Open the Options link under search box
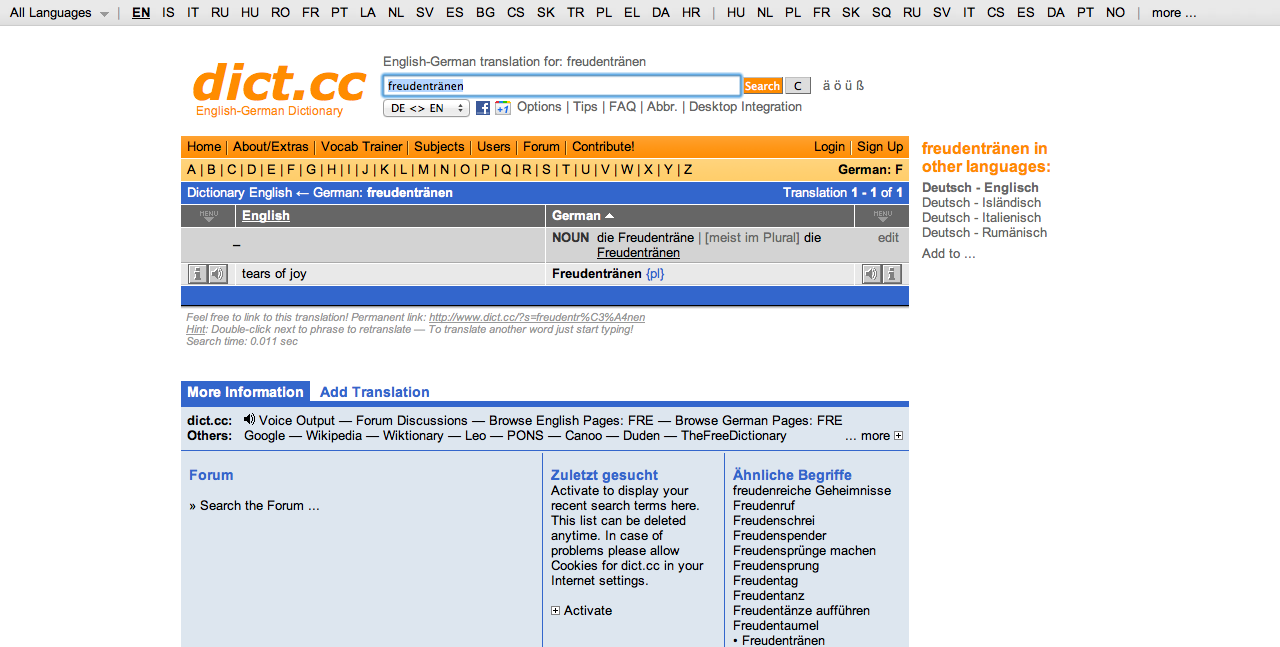Image resolution: width=1280 pixels, height=647 pixels. click(539, 107)
